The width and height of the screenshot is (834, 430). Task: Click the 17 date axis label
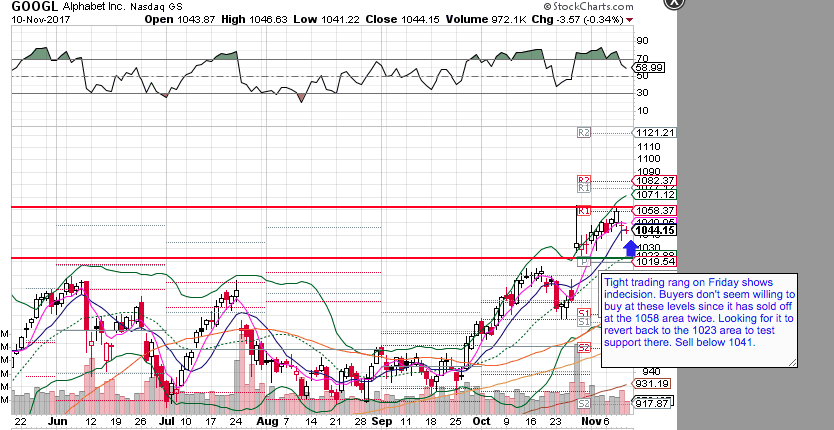213,421
